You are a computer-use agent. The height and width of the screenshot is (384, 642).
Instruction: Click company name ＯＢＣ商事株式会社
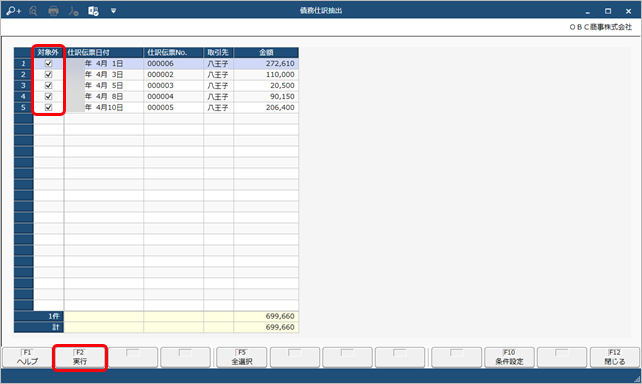601,27
